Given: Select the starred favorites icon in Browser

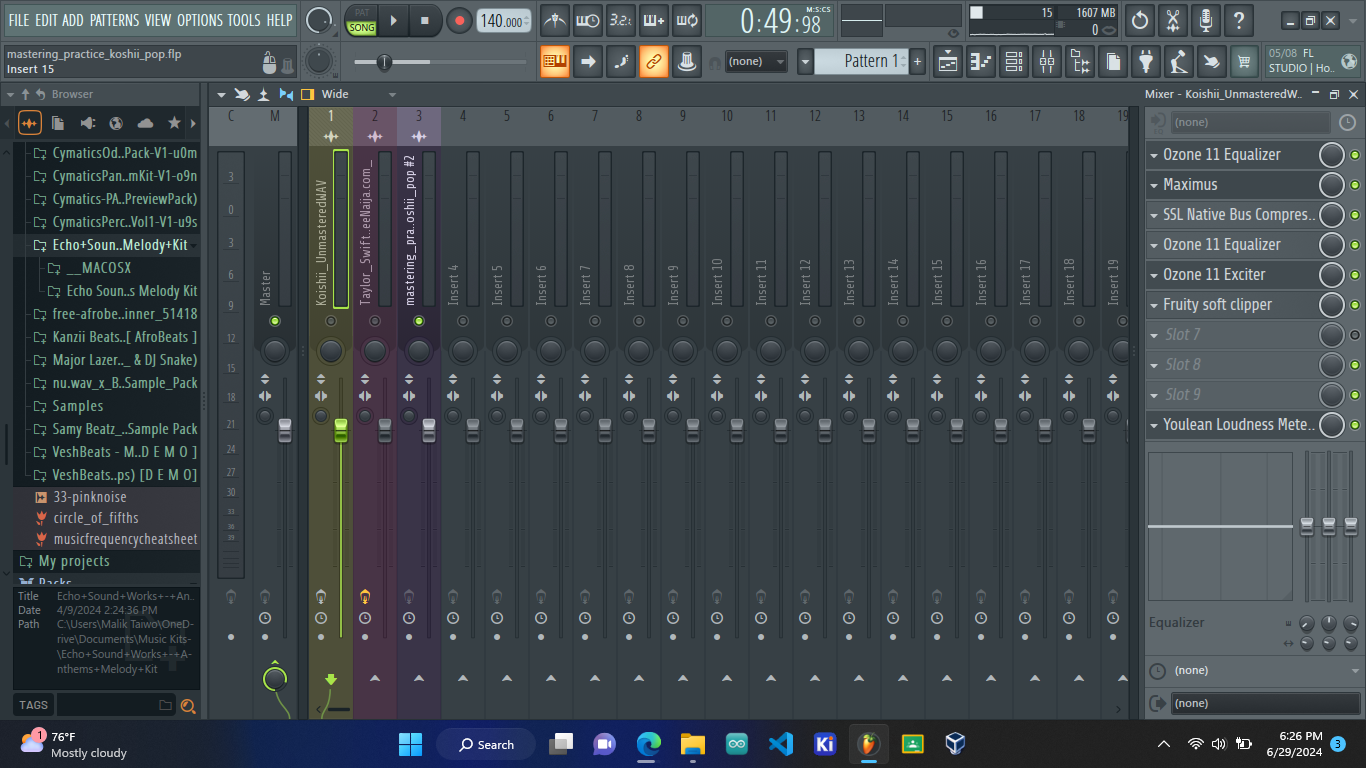Looking at the screenshot, I should 174,123.
